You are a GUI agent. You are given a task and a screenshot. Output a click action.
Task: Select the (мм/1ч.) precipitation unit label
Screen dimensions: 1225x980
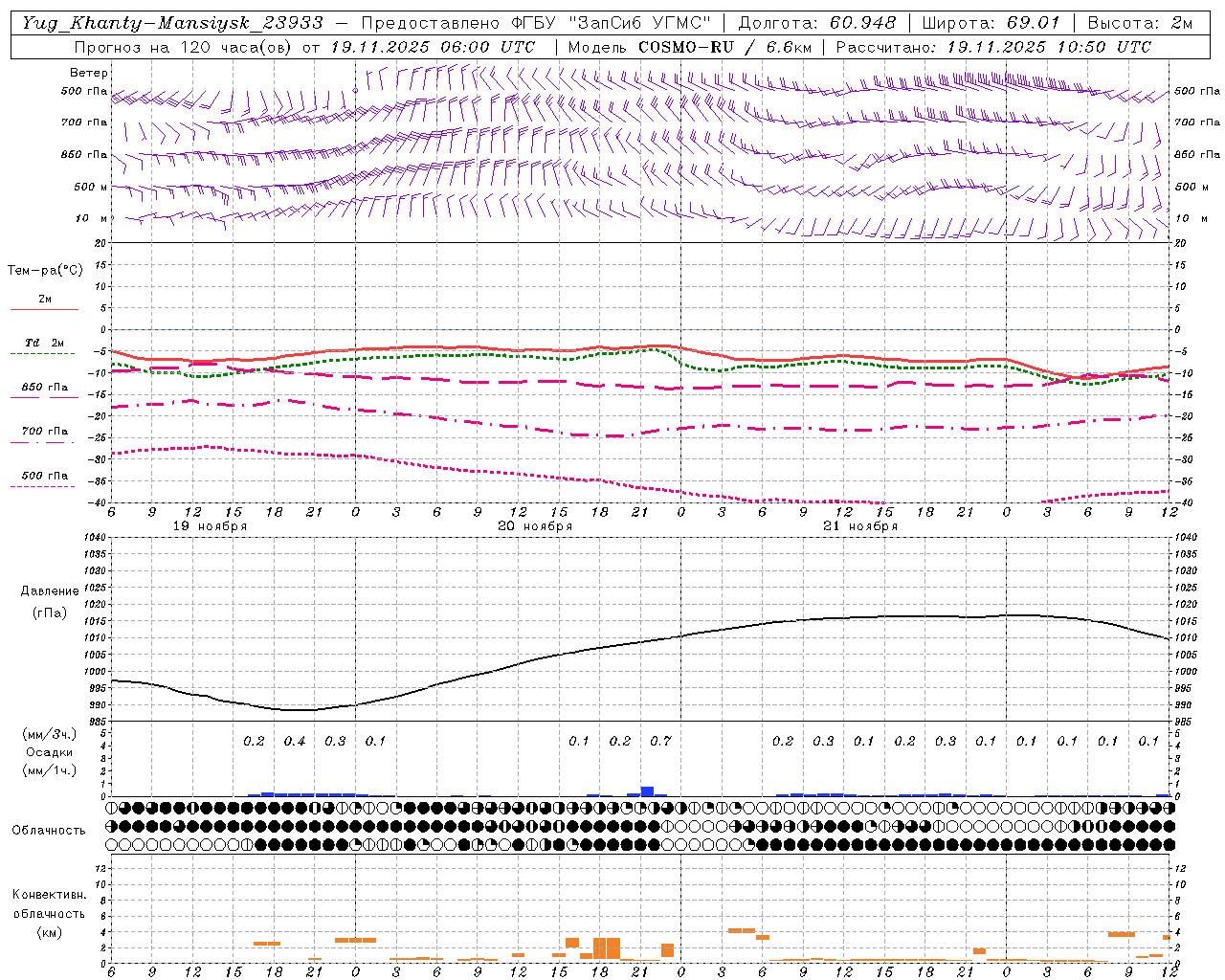tap(50, 770)
